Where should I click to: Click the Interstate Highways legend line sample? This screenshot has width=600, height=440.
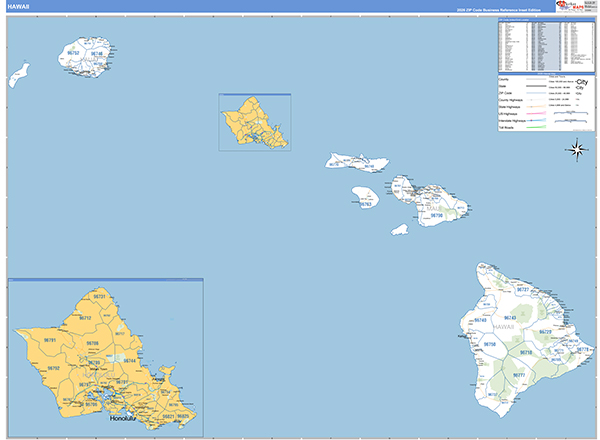pyautogui.click(x=536, y=121)
